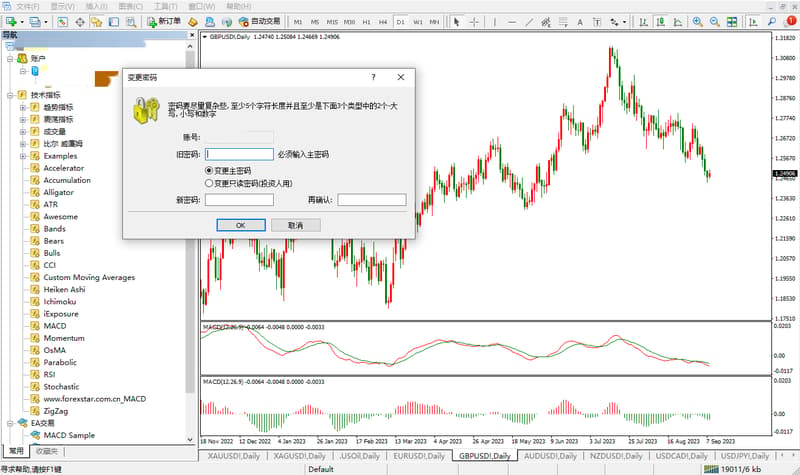The height and width of the screenshot is (475, 800).
Task: Select the text label tool A
Action: pyautogui.click(x=580, y=22)
